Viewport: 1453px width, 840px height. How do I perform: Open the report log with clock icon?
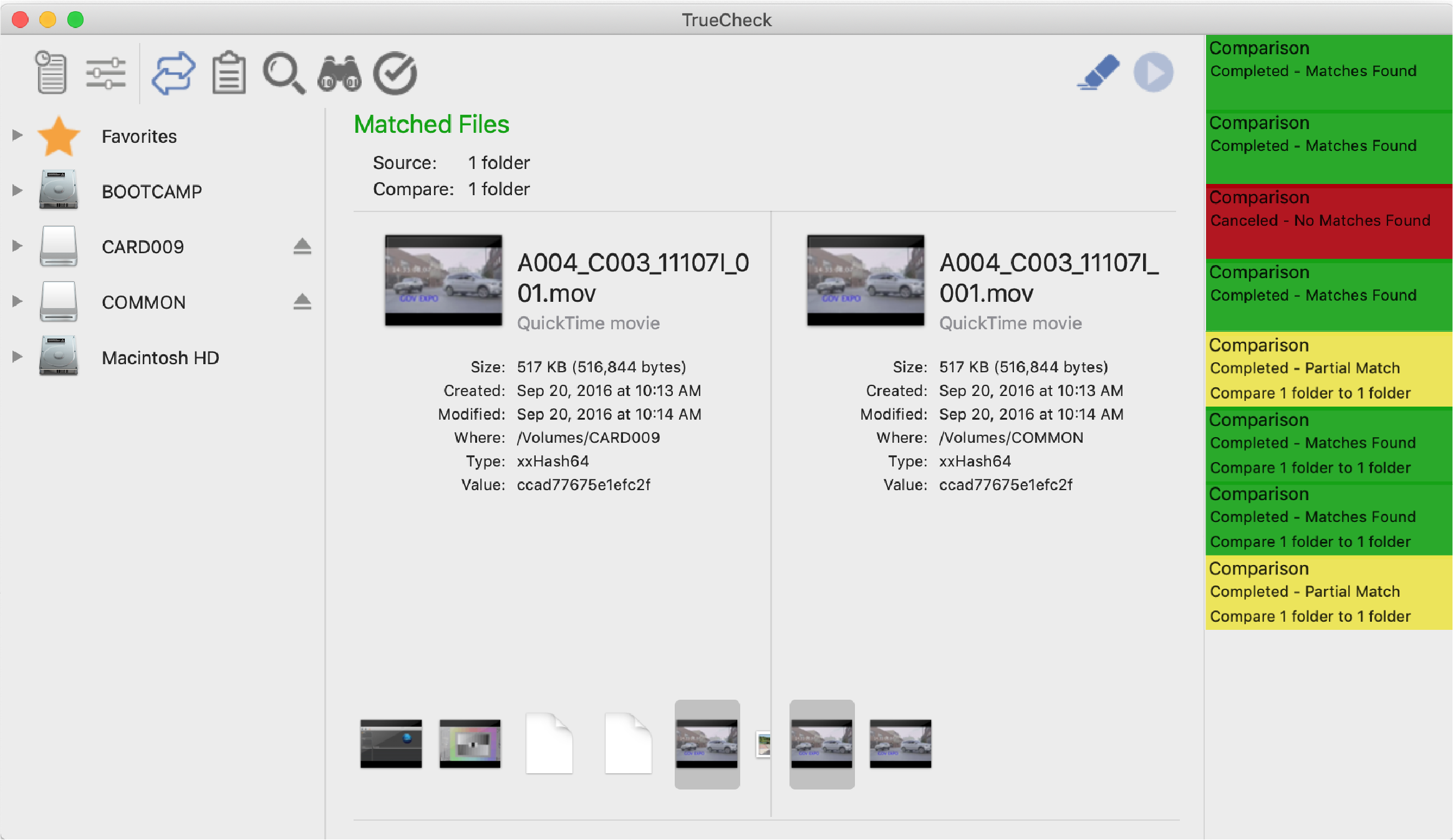[x=51, y=72]
